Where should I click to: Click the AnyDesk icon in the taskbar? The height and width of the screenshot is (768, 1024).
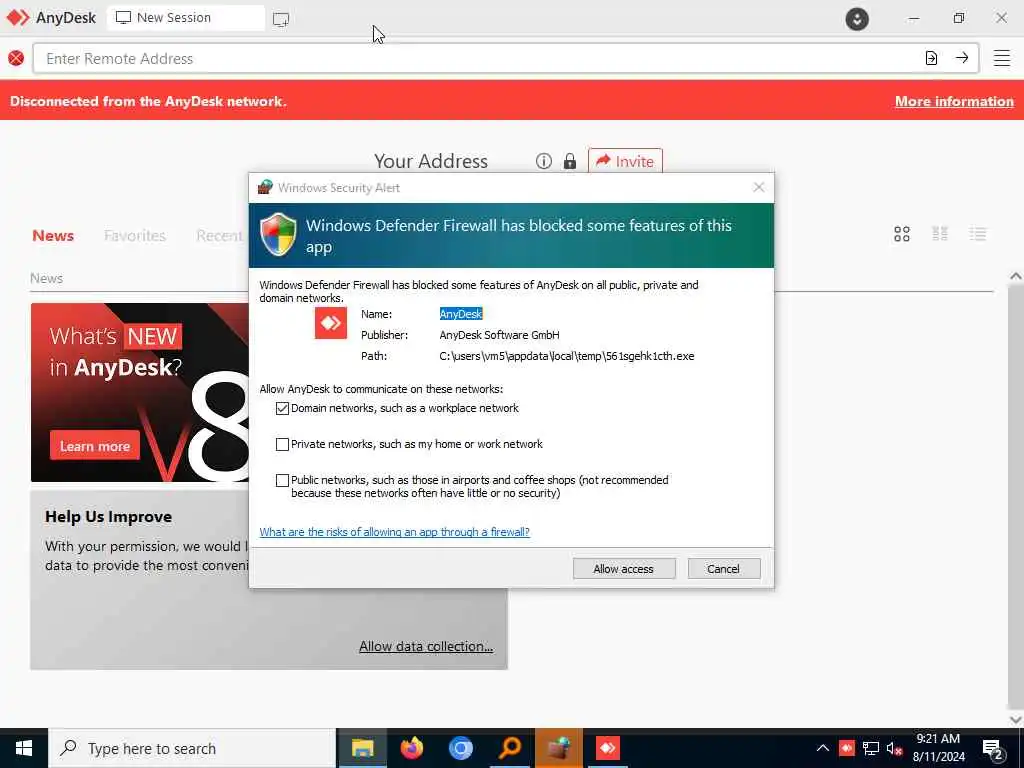[x=607, y=748]
